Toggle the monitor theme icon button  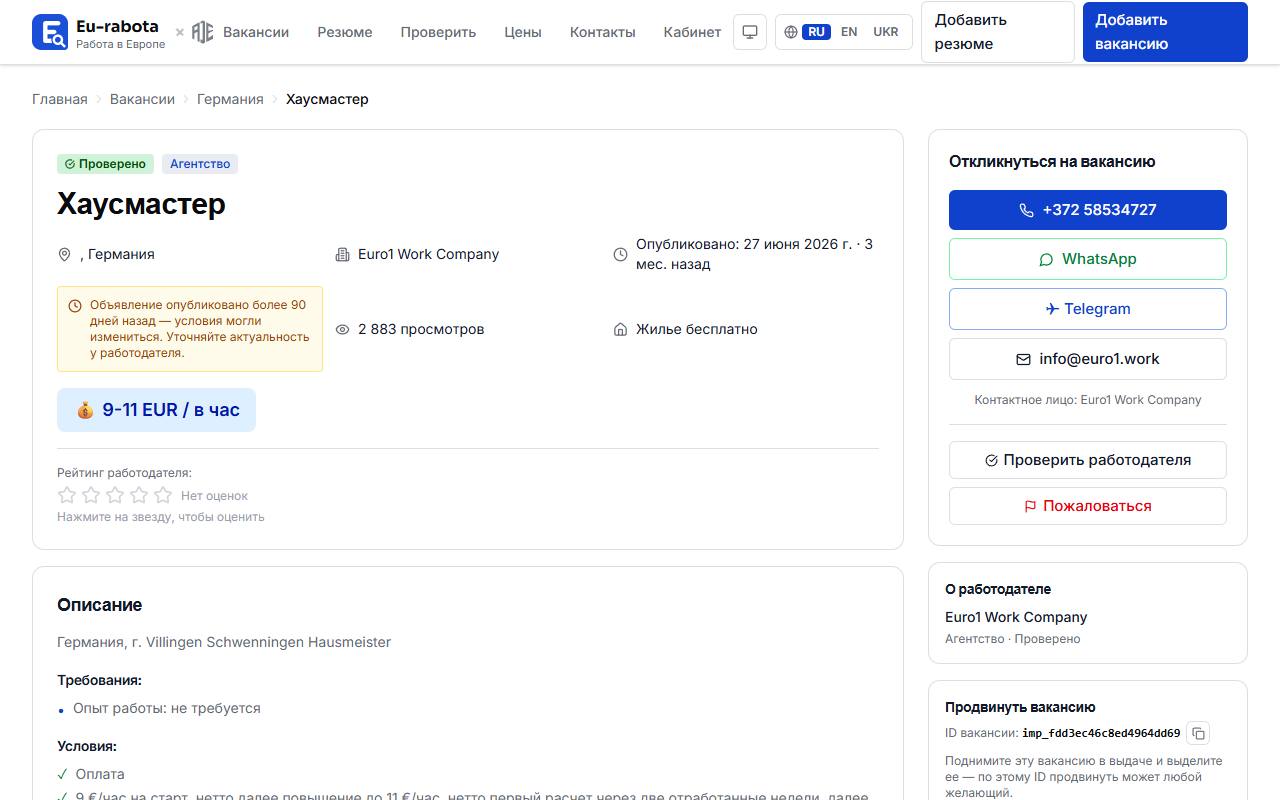(x=750, y=32)
